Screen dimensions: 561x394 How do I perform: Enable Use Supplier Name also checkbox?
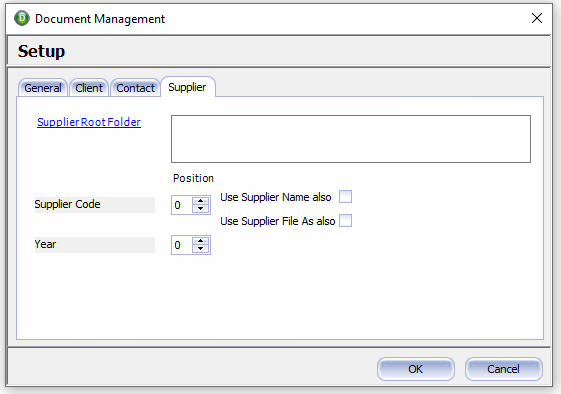(345, 196)
